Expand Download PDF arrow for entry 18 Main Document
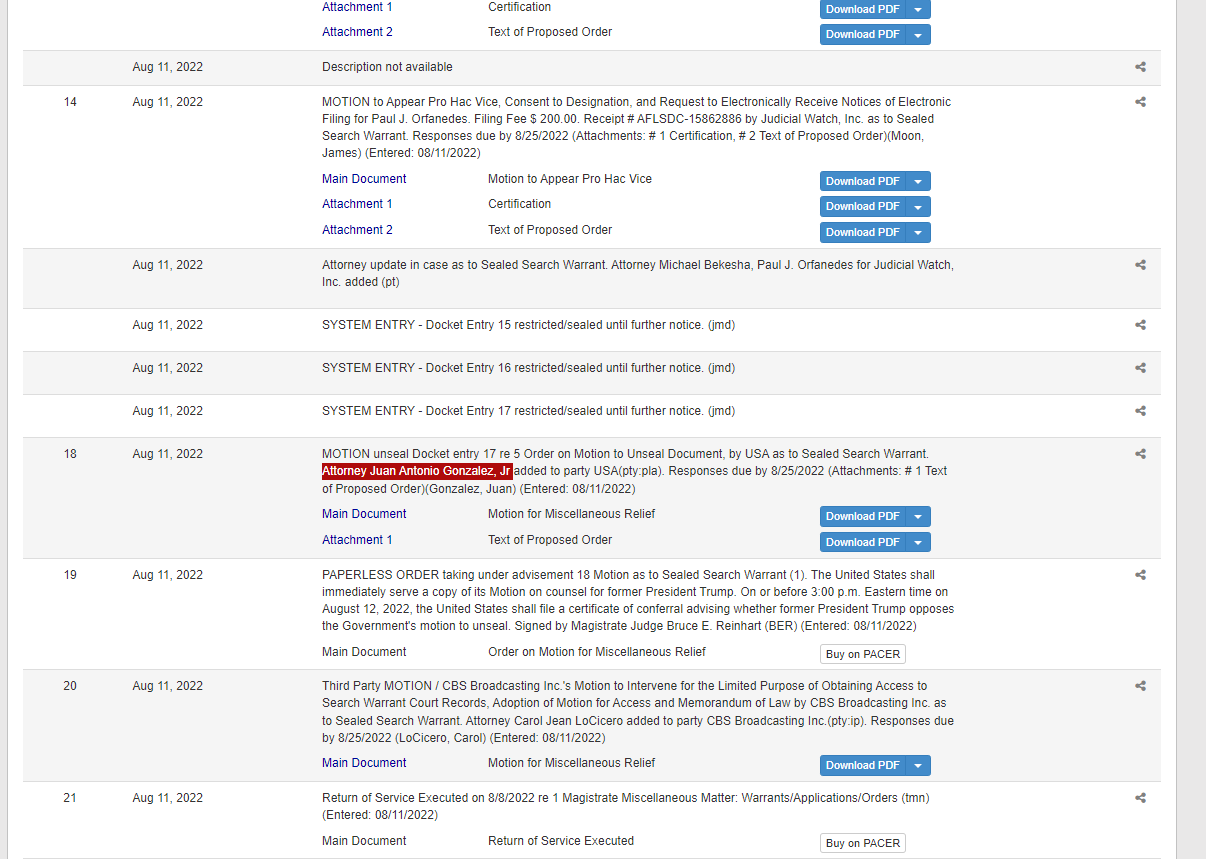 pyautogui.click(x=919, y=516)
